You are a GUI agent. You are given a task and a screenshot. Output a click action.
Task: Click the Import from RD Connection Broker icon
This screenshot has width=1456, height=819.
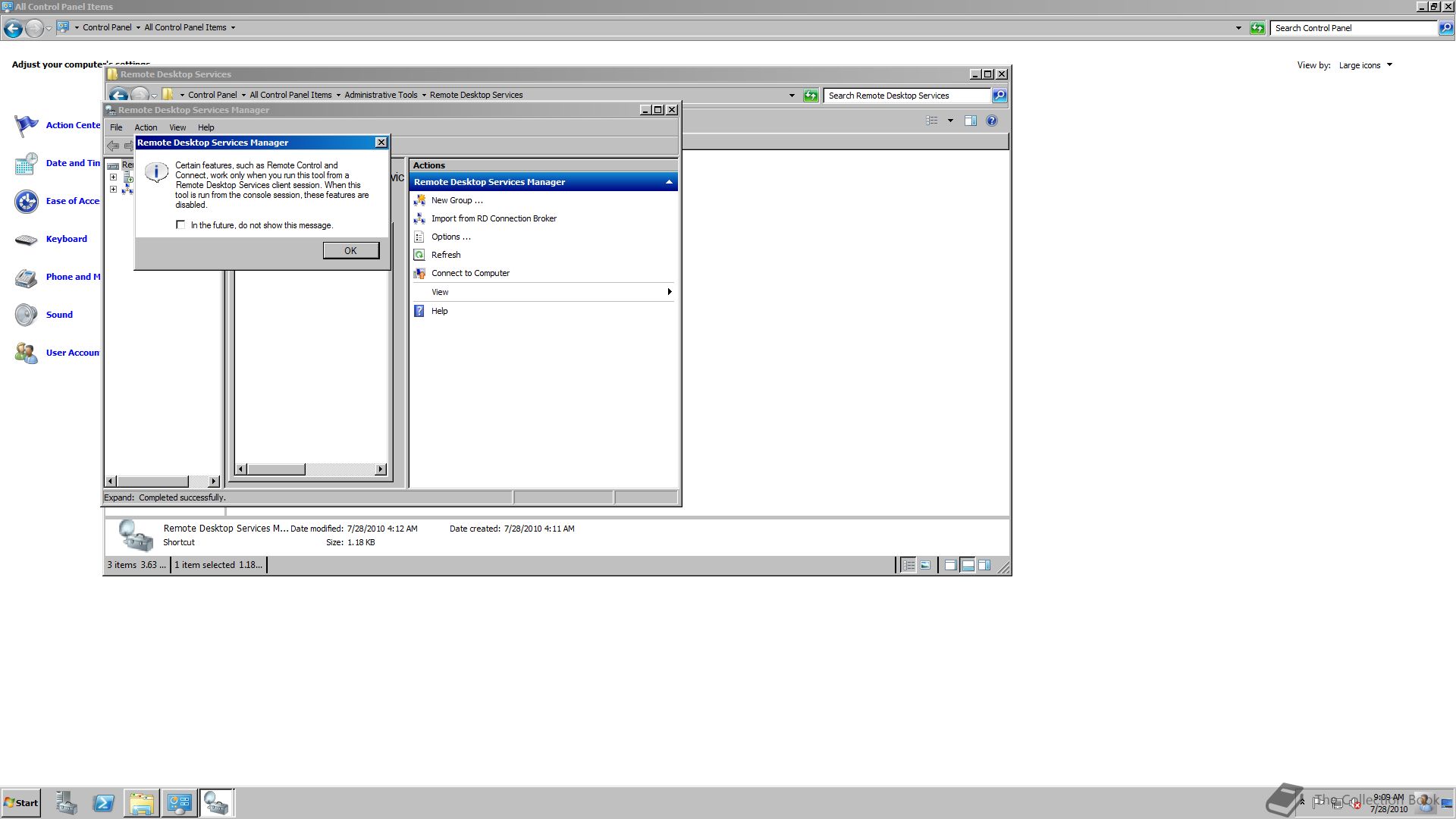[419, 218]
